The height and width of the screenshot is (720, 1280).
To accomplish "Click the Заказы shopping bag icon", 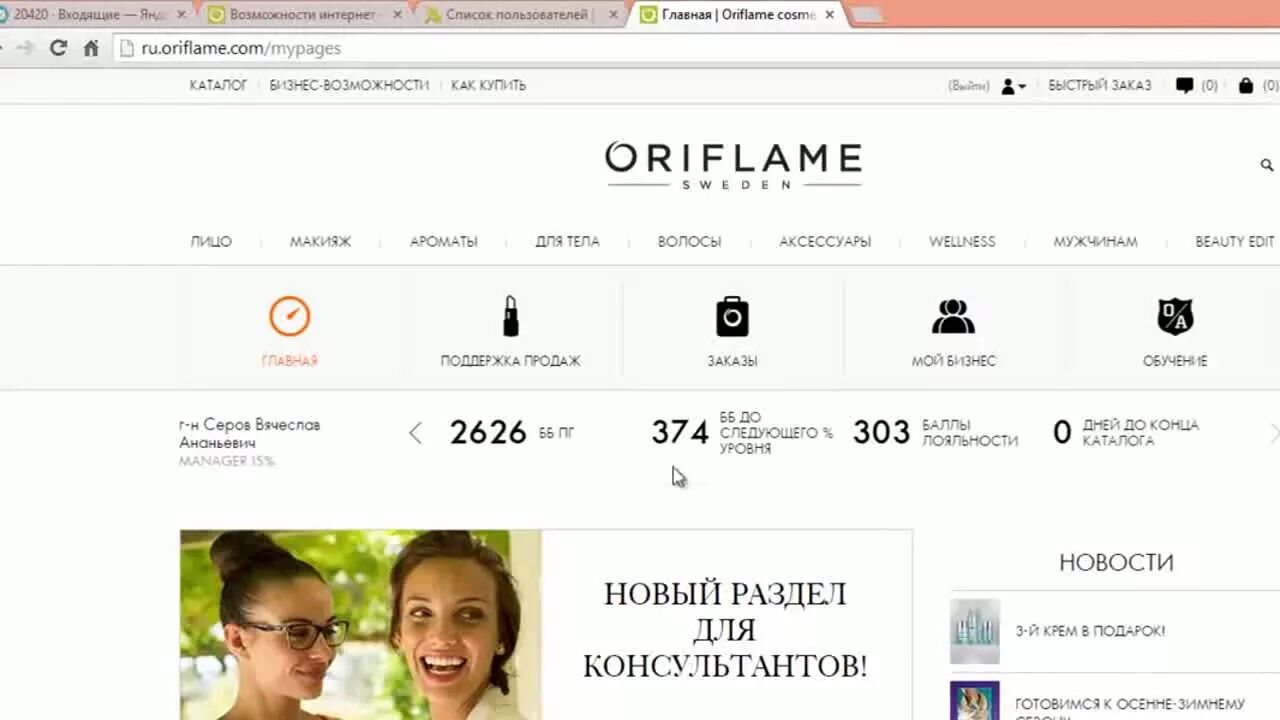I will 732,316.
